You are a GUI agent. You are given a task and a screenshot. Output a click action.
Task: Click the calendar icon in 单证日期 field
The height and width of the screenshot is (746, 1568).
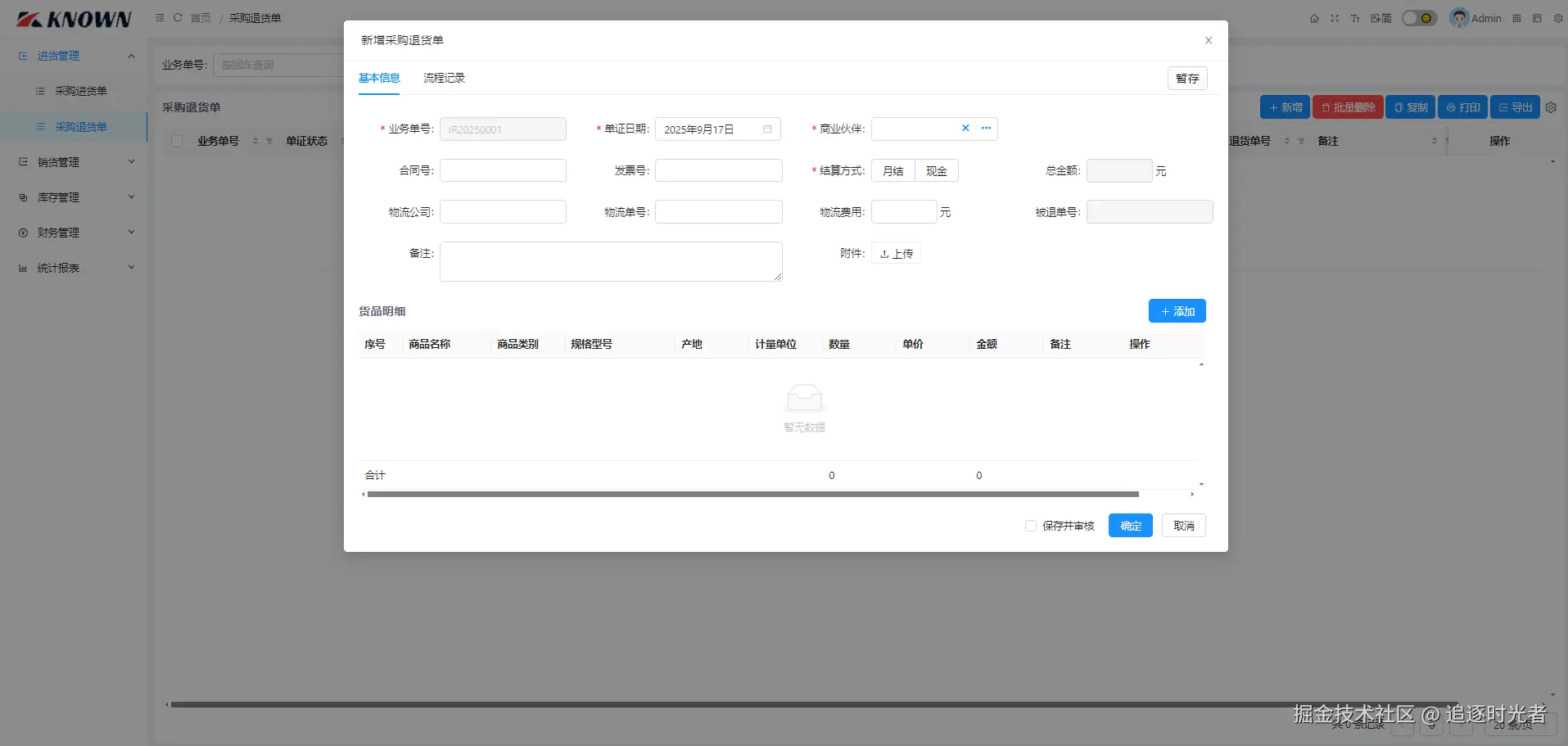click(x=767, y=129)
